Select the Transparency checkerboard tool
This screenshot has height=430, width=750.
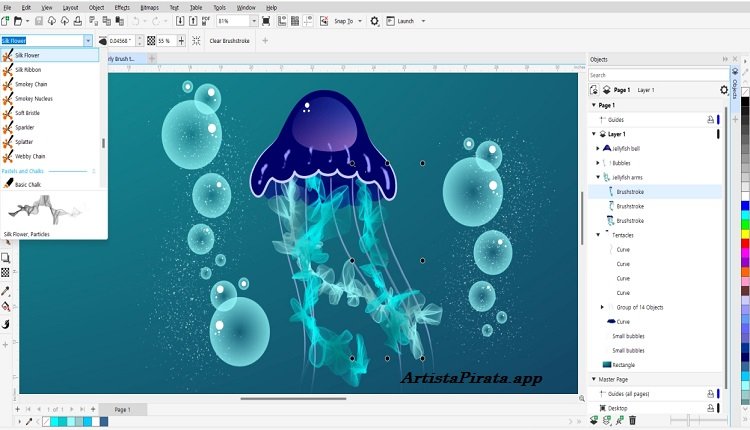pyautogui.click(x=6, y=272)
